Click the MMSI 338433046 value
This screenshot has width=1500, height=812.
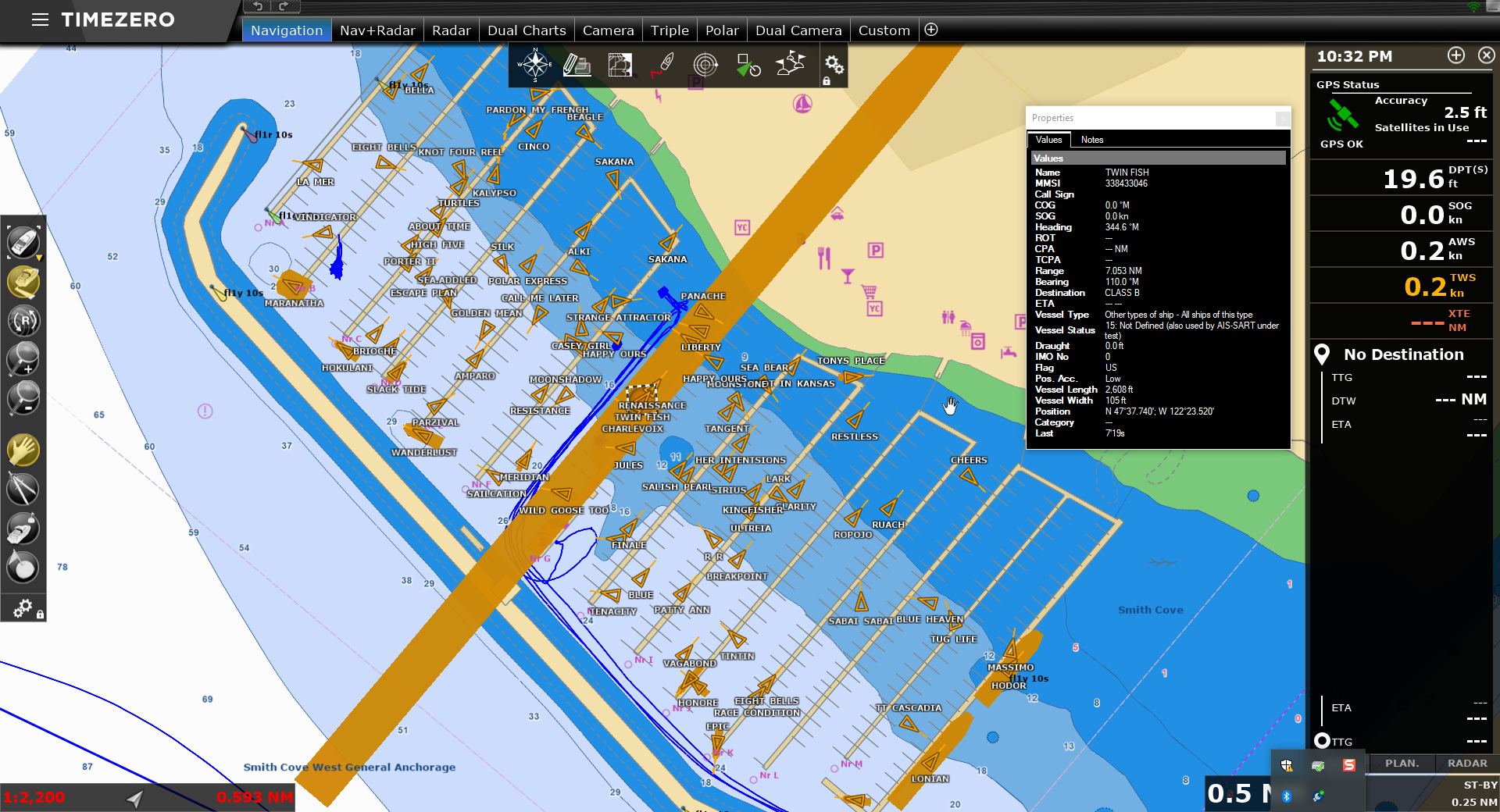pos(1126,183)
